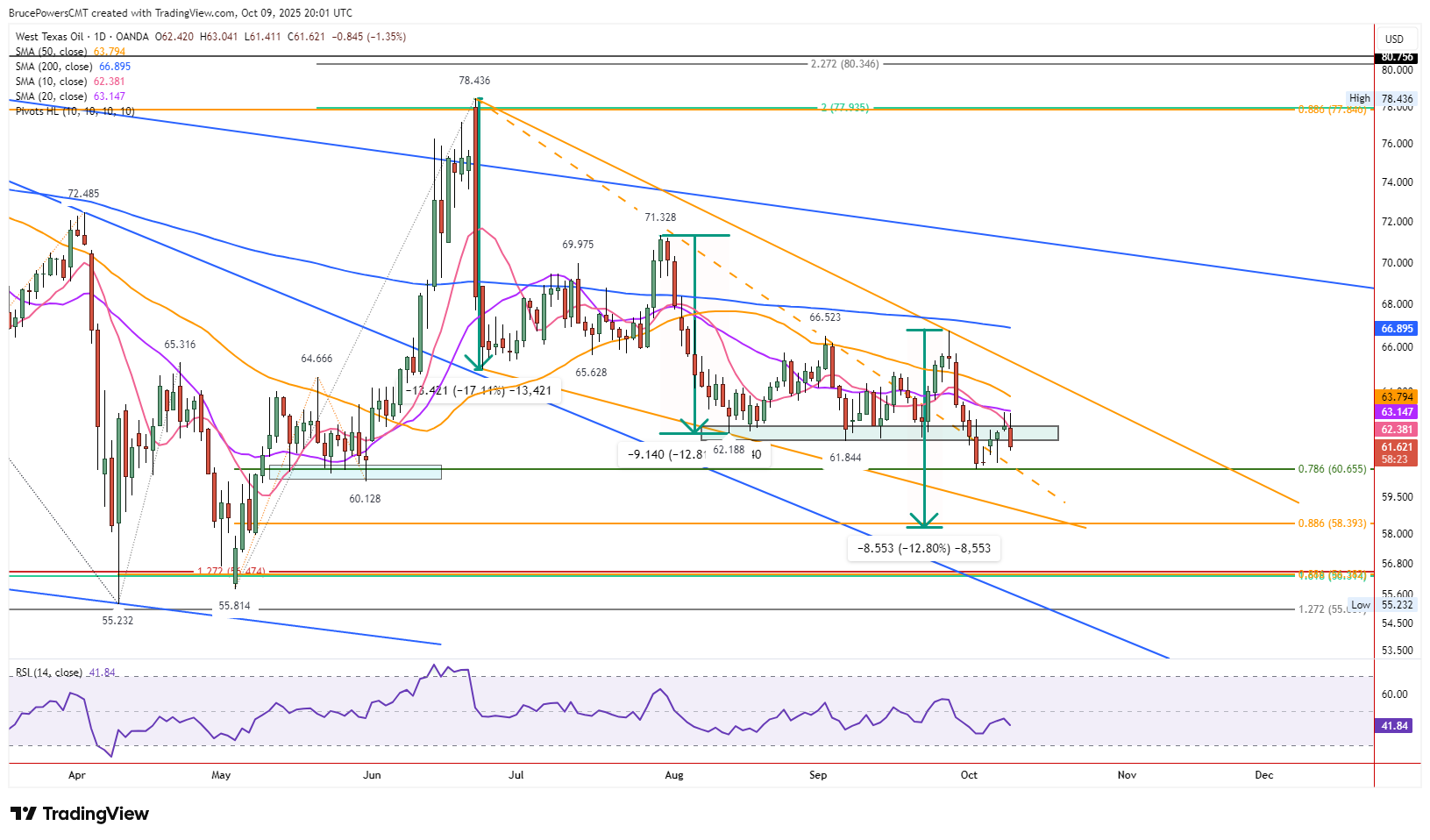Click the 71.328 pivot high label
Image resolution: width=1430 pixels, height=840 pixels.
[x=660, y=217]
